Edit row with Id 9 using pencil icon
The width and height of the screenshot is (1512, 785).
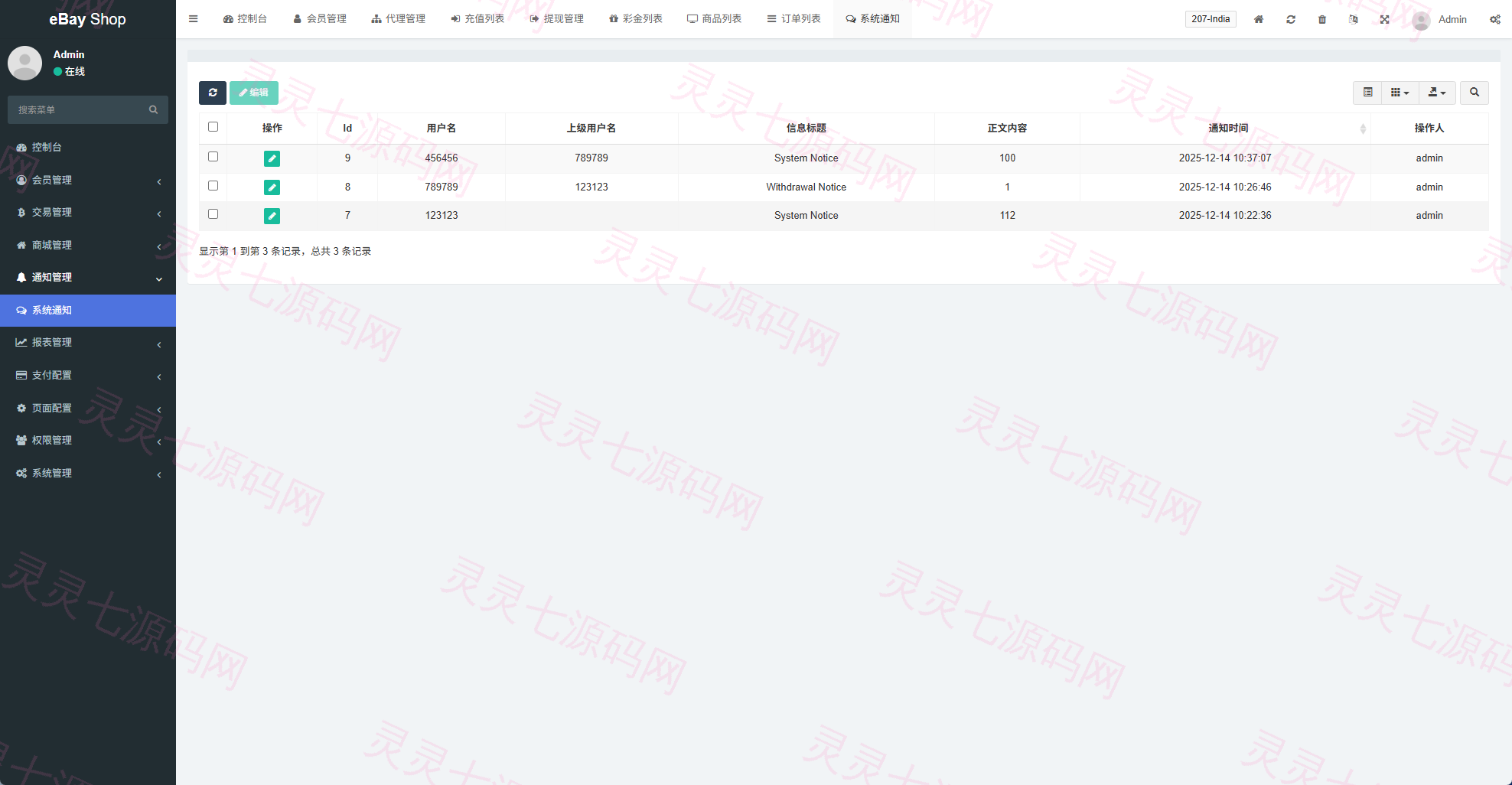pyautogui.click(x=272, y=158)
